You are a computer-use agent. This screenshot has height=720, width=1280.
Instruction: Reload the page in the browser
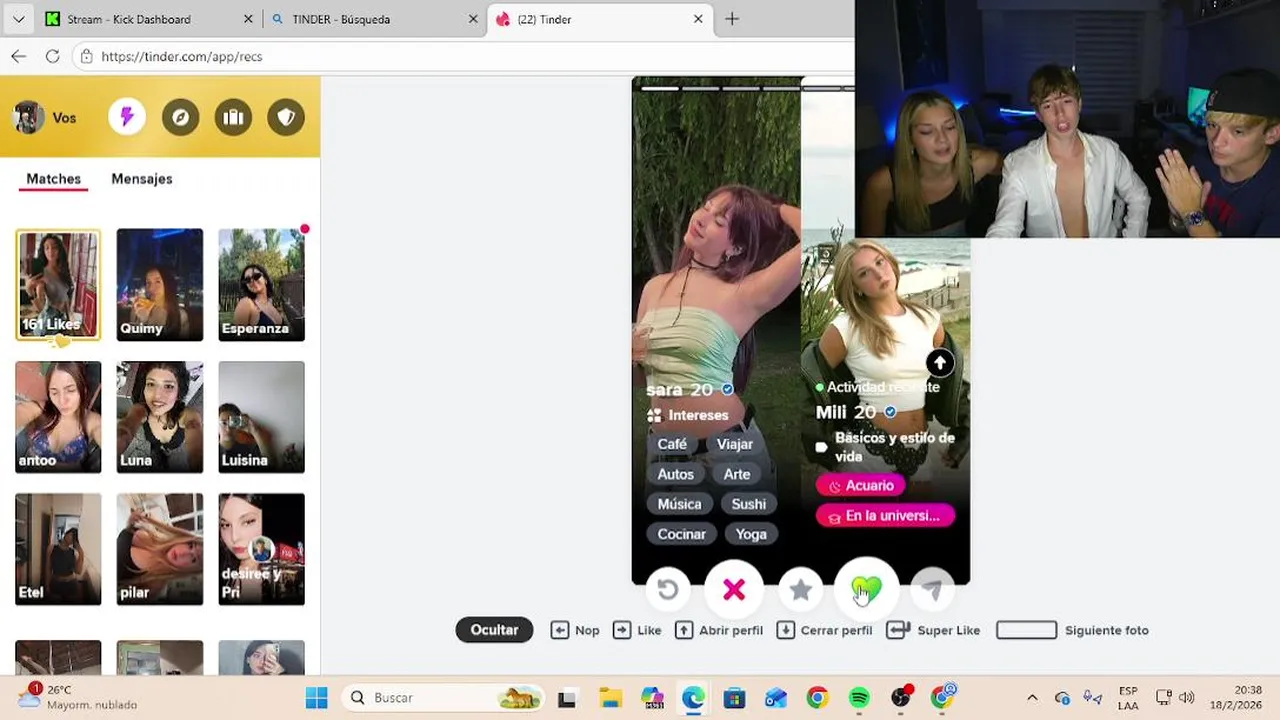[x=52, y=56]
